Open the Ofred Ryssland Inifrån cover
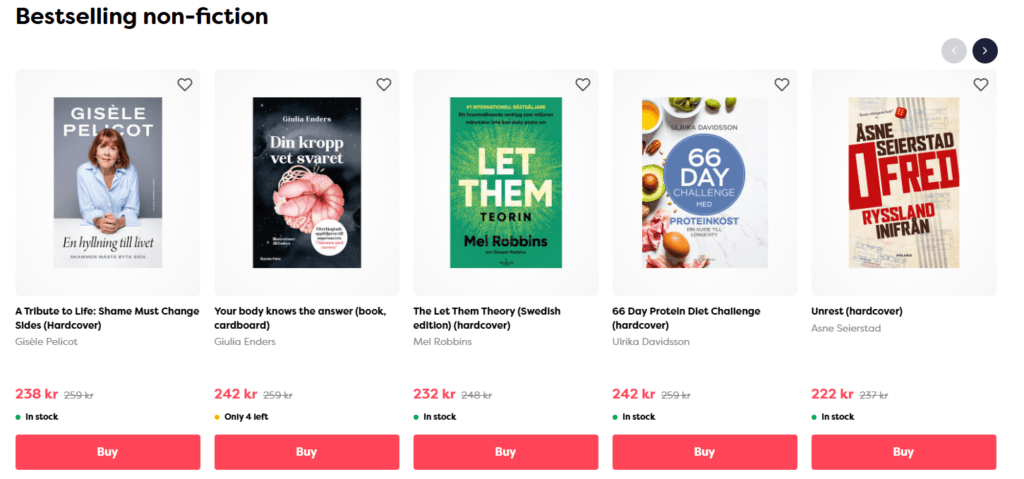Image resolution: width=1024 pixels, height=479 pixels. click(x=904, y=182)
